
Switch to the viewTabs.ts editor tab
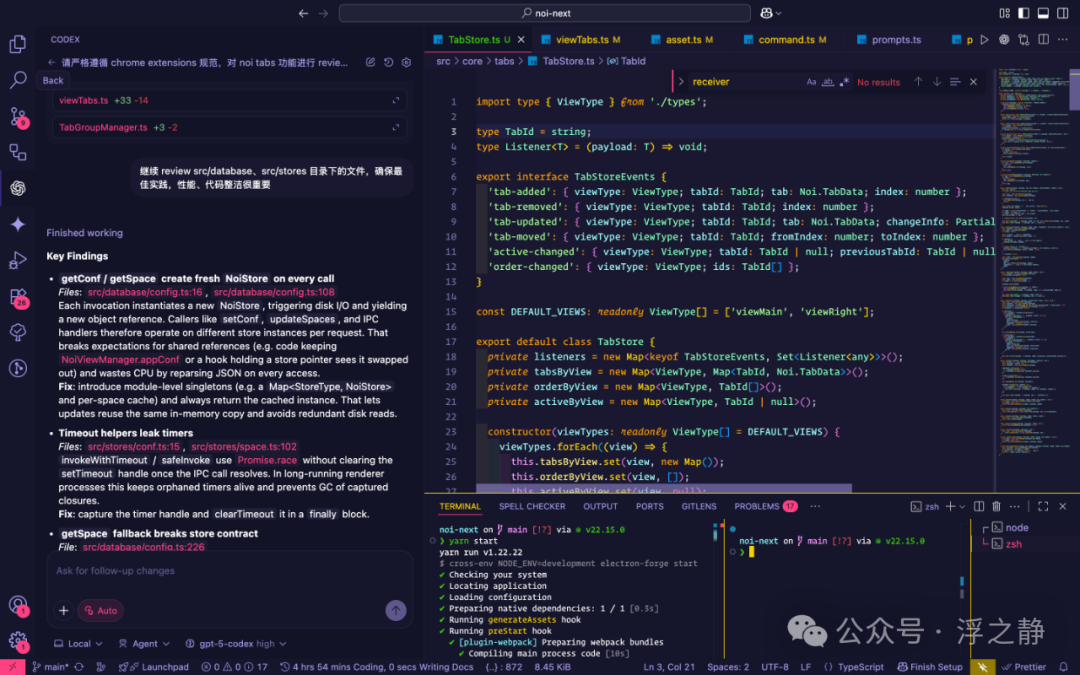581,39
